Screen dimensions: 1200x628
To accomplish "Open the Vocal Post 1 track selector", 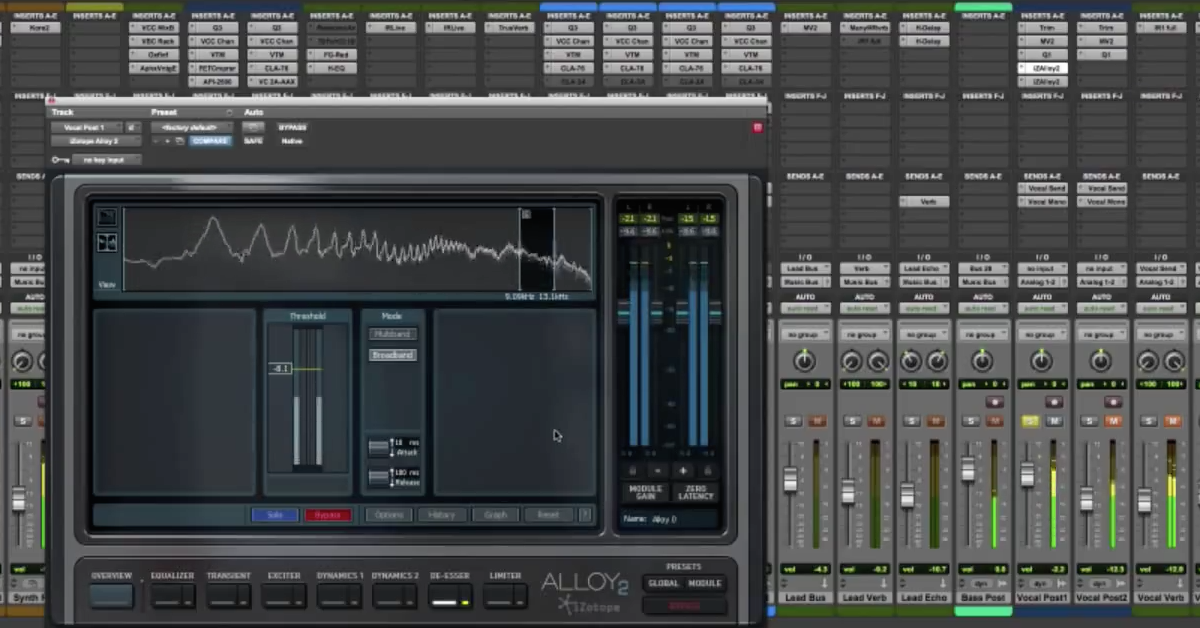I will (85, 127).
